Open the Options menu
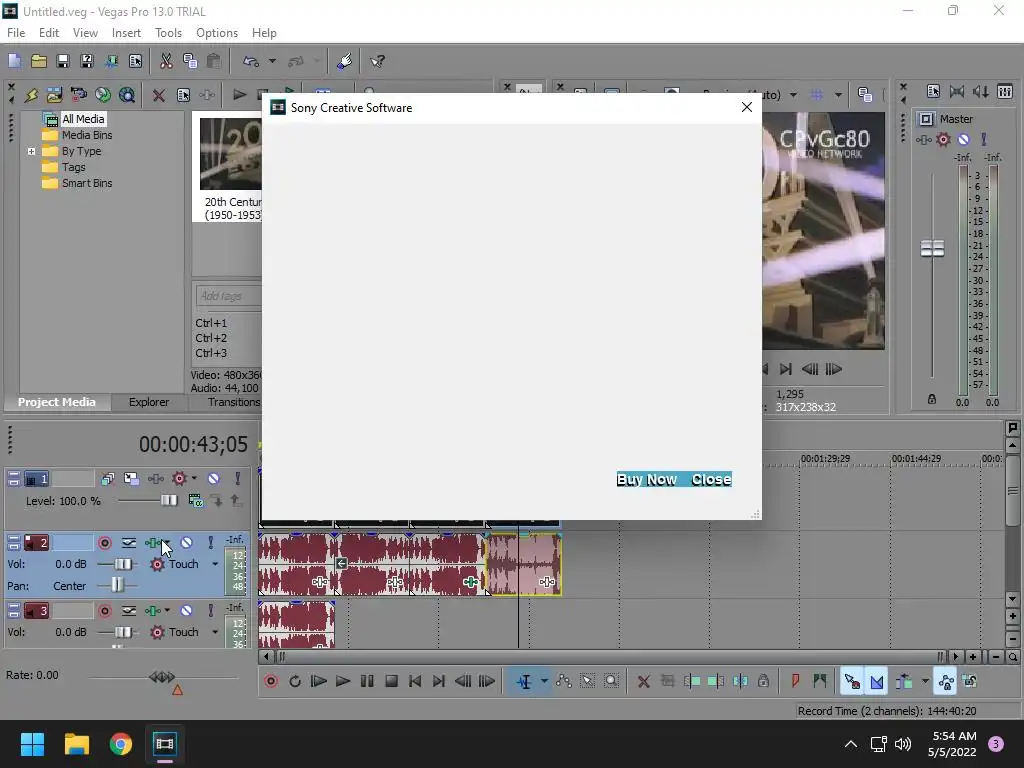Screen dimensions: 1024x768 217,33
